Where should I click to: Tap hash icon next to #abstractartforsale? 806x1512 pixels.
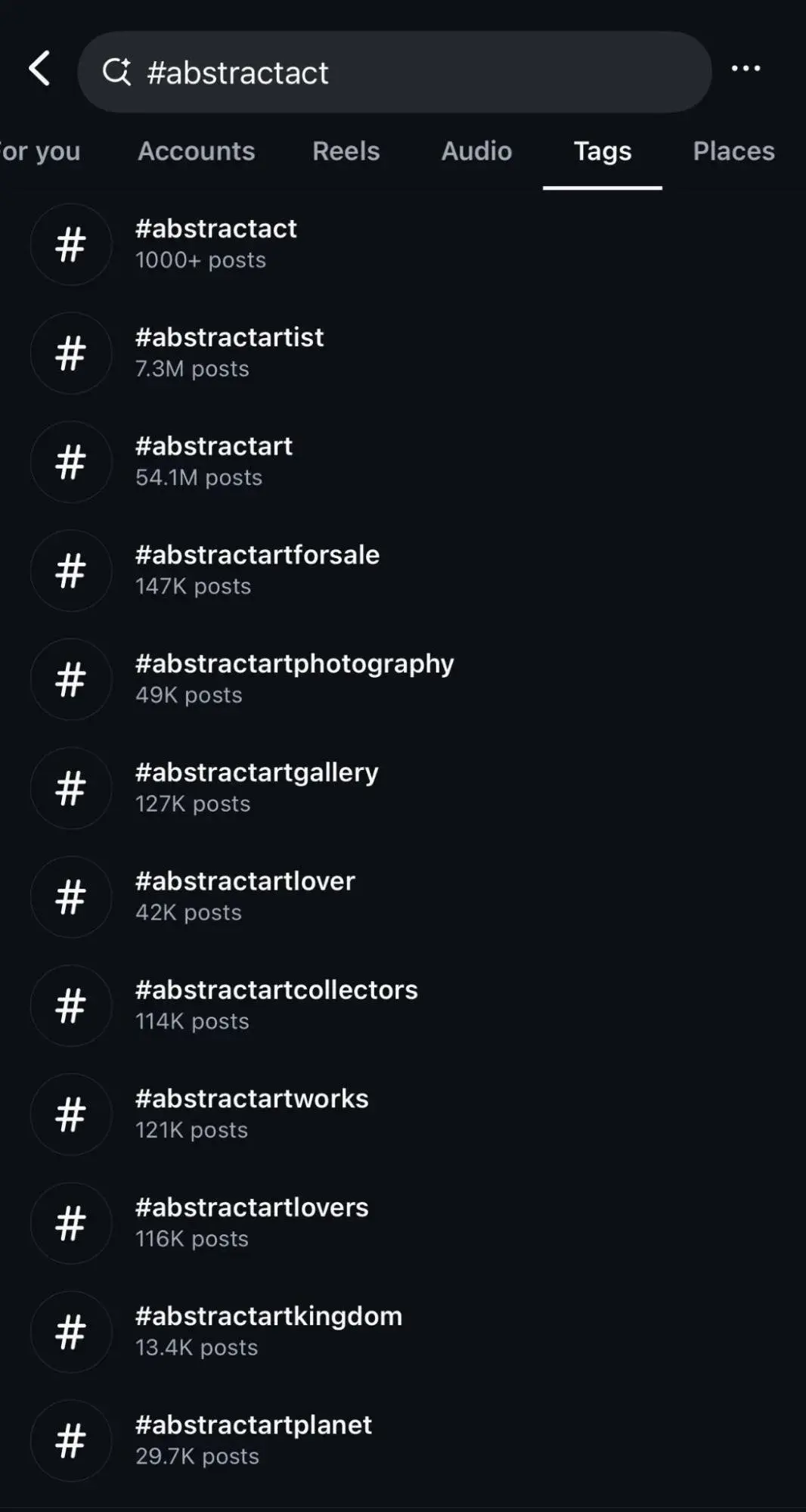[71, 570]
